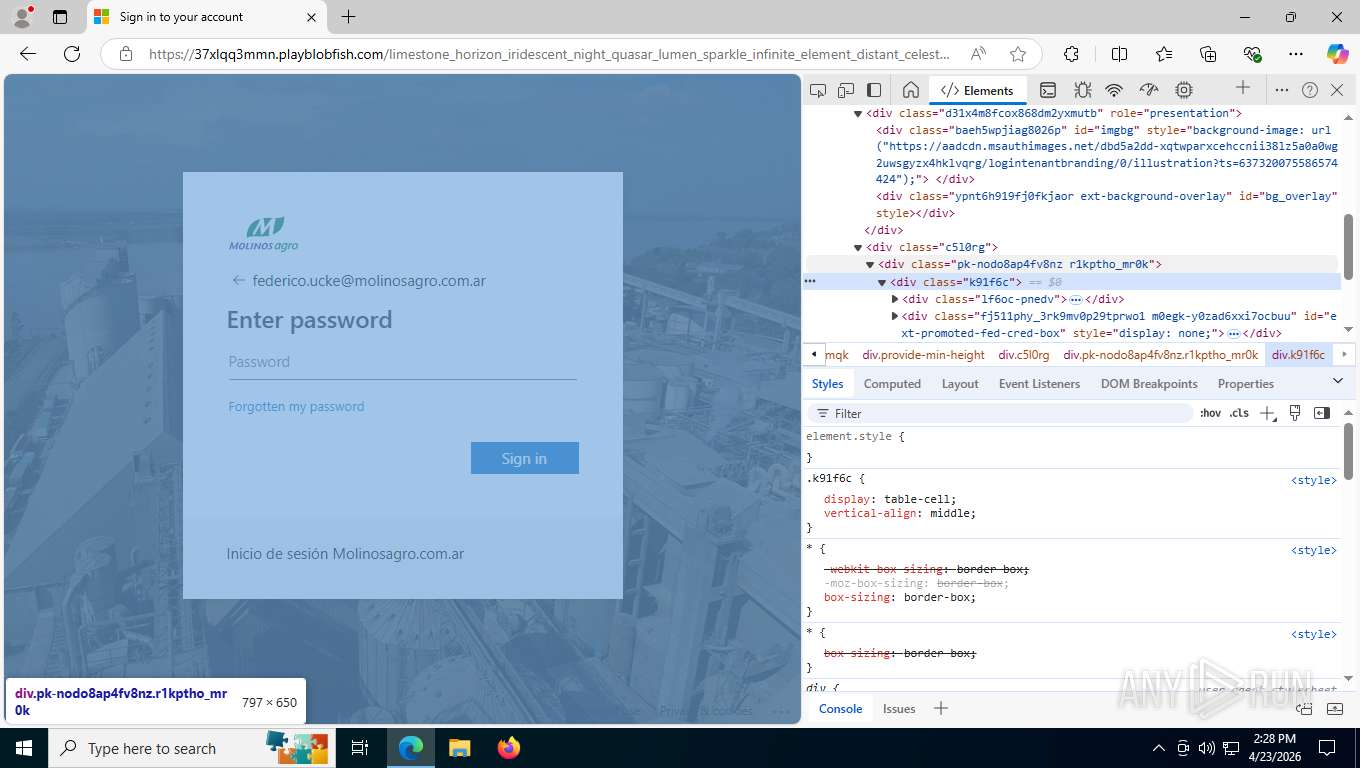Add another DevTools tool with plus
Viewport: 1360px width, 768px height.
pyautogui.click(x=1243, y=88)
